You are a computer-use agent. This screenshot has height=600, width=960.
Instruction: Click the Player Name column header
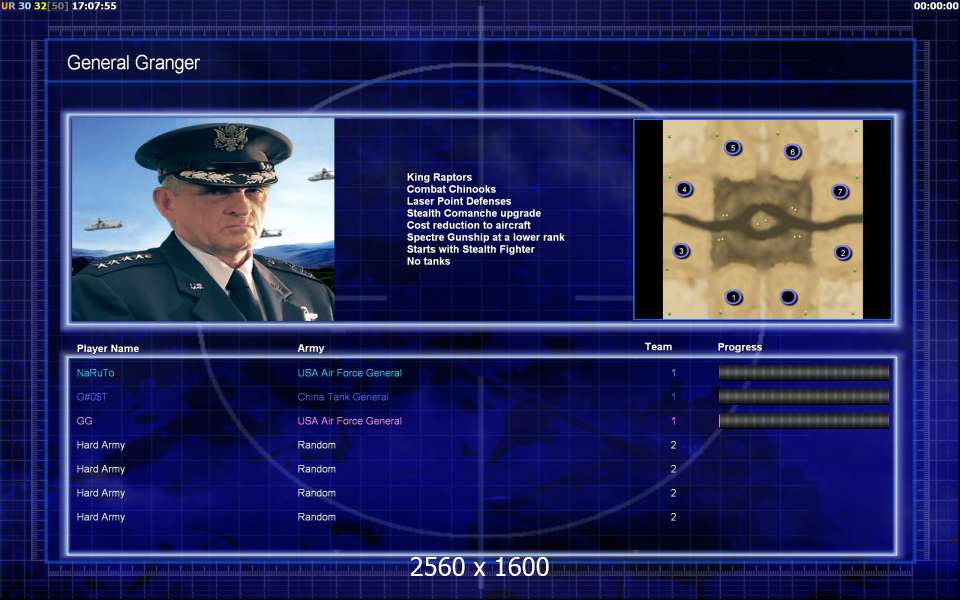click(x=108, y=348)
